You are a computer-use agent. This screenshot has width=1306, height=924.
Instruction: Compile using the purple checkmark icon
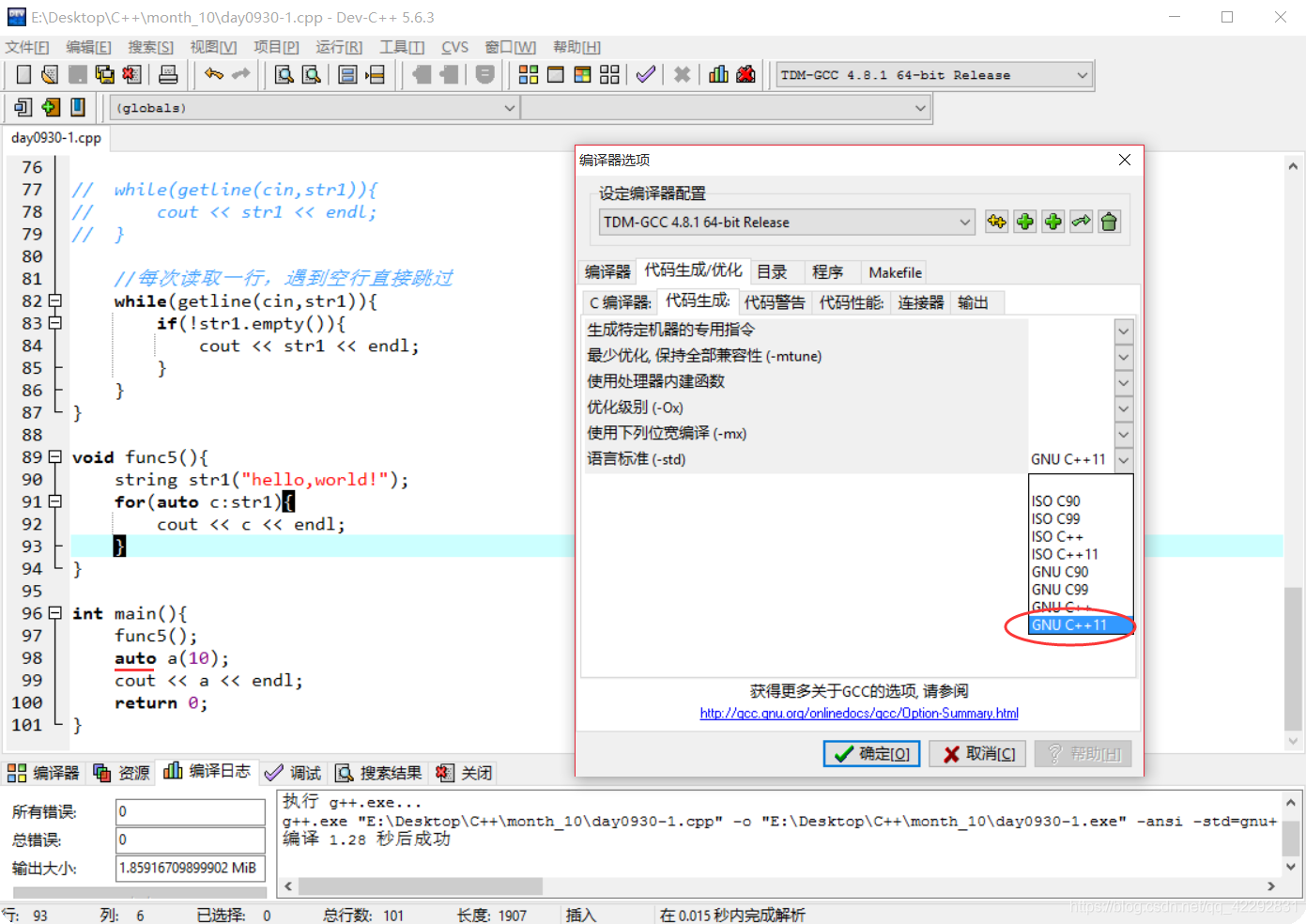coord(645,74)
